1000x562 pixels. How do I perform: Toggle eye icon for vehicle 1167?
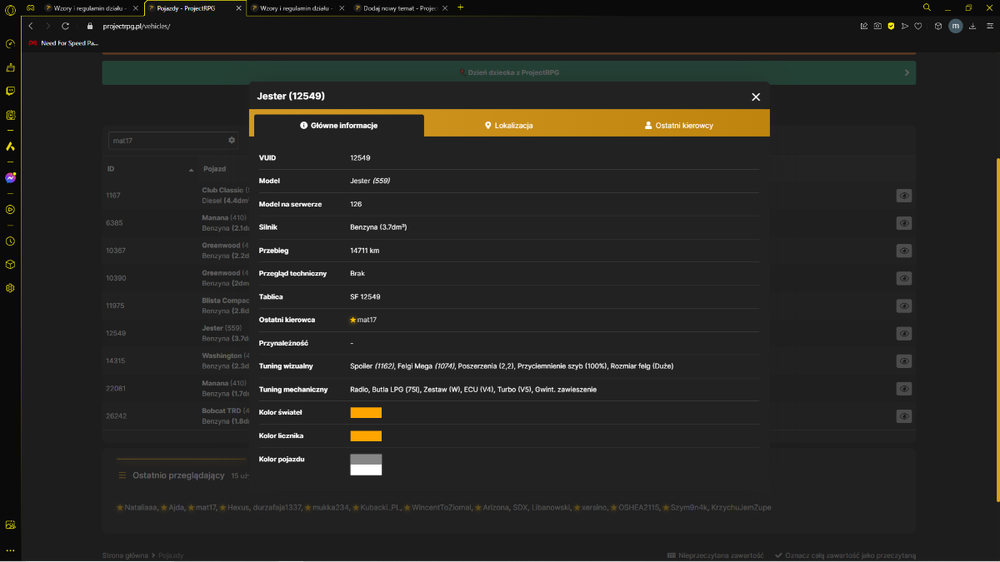coord(904,196)
